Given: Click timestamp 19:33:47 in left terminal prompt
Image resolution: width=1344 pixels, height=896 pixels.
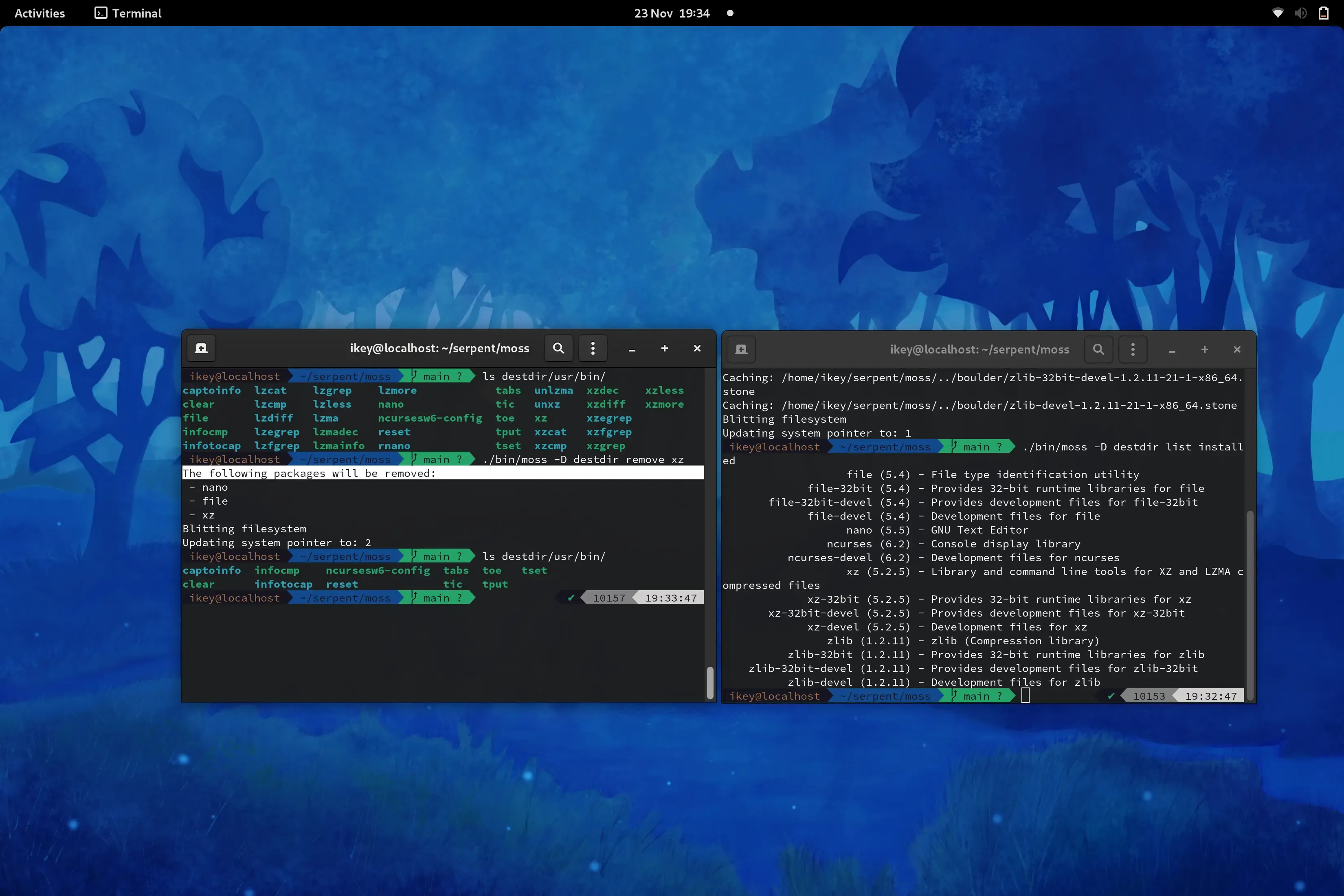Looking at the screenshot, I should [671, 598].
